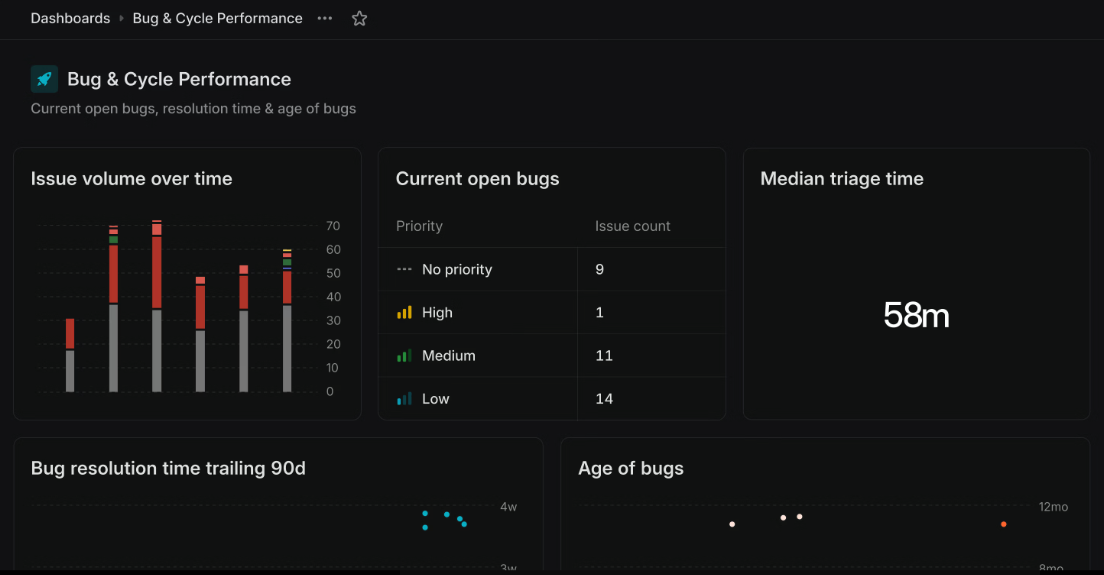Click the first shortest bar in issue volume chart
Image resolution: width=1104 pixels, height=575 pixels.
click(70, 355)
